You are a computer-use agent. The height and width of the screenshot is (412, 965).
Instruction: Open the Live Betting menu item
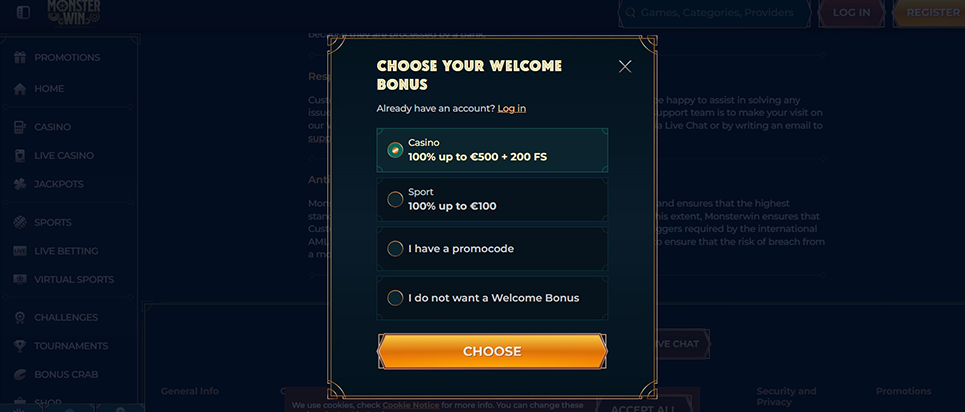pyautogui.click(x=66, y=251)
